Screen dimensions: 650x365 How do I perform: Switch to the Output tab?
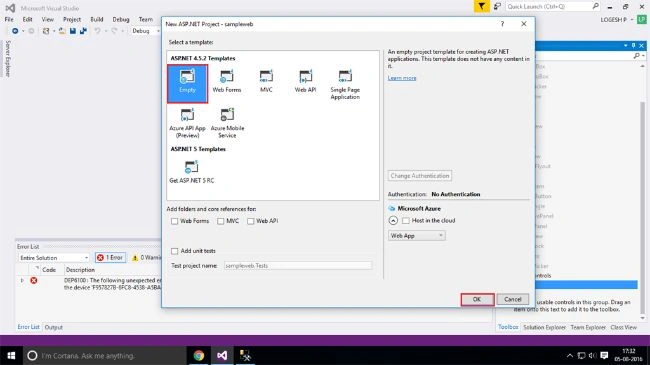pyautogui.click(x=53, y=327)
